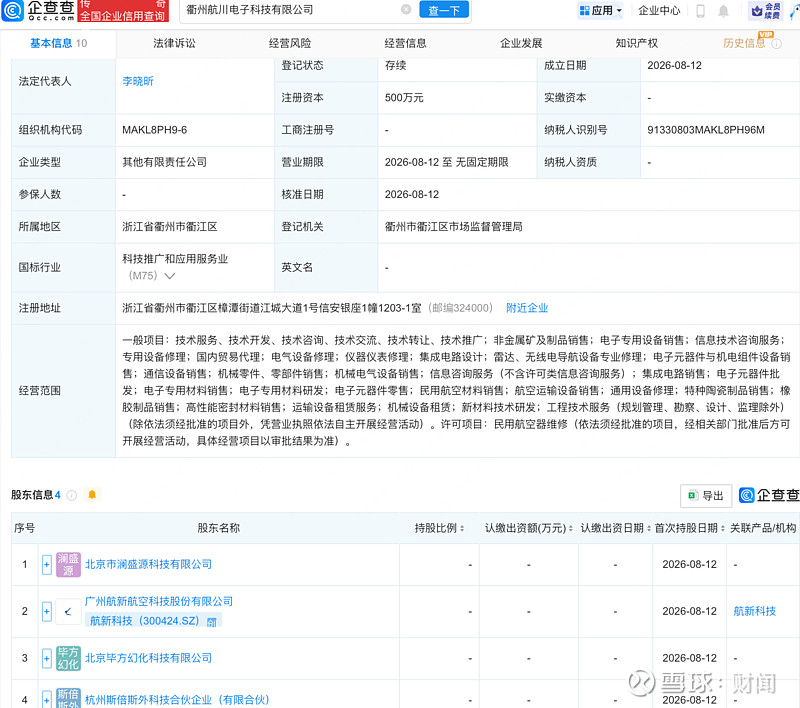
Task: Expand row for 北京市澜盛源科技有限公司
Action: (x=46, y=565)
